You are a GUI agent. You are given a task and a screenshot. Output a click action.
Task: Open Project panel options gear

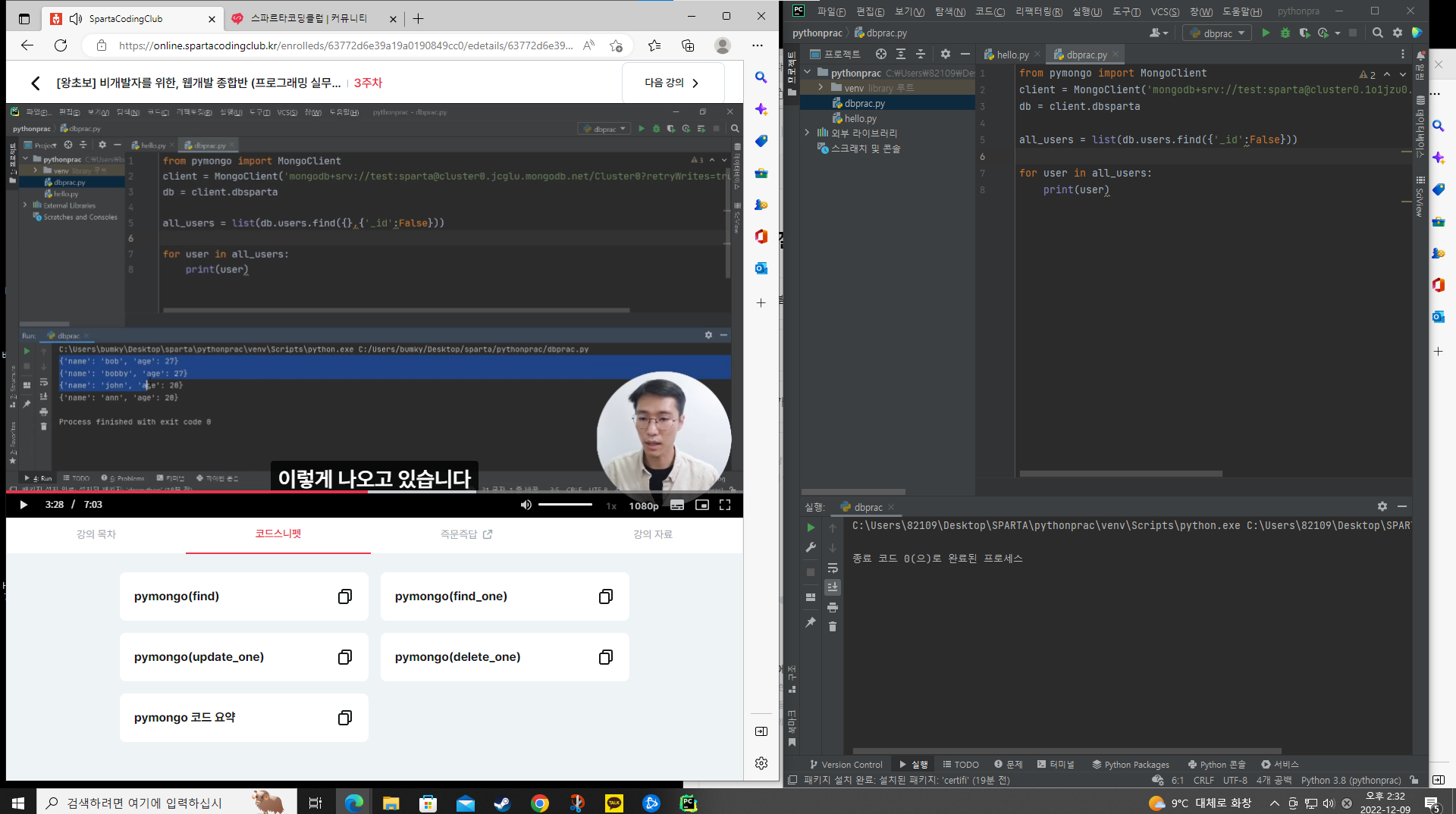pos(945,54)
